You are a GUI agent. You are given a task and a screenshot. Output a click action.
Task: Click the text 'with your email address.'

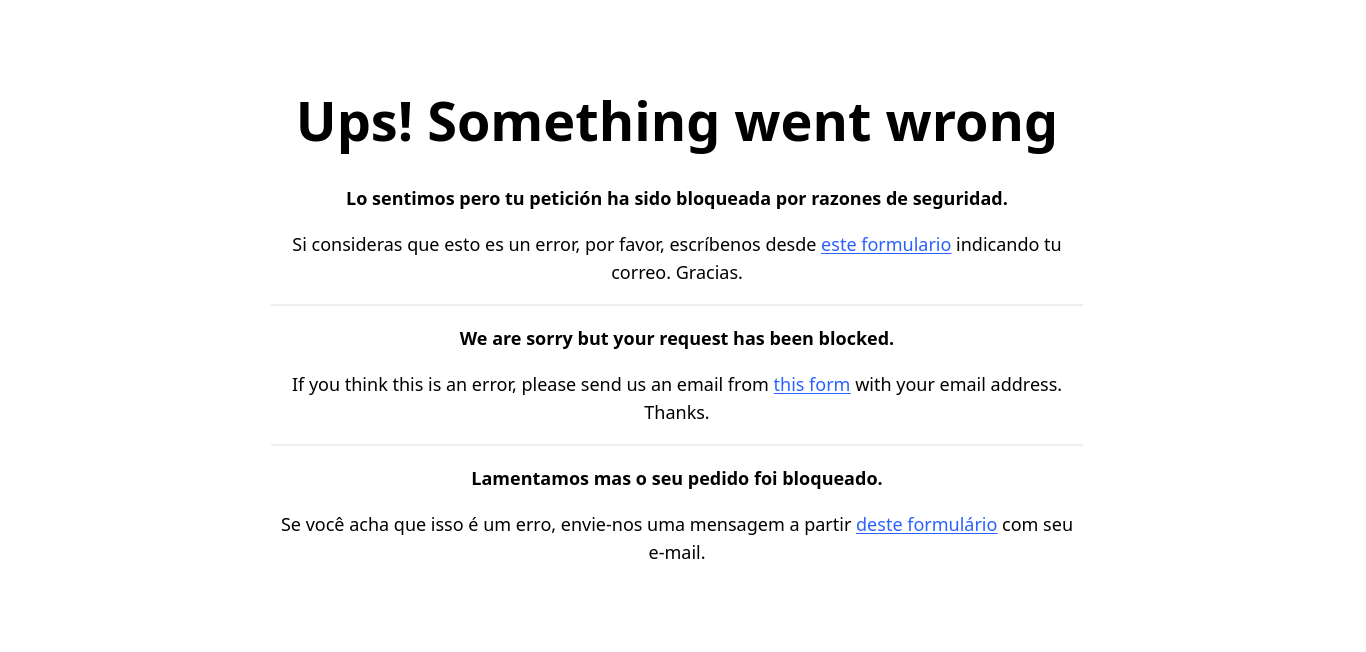[x=958, y=385]
